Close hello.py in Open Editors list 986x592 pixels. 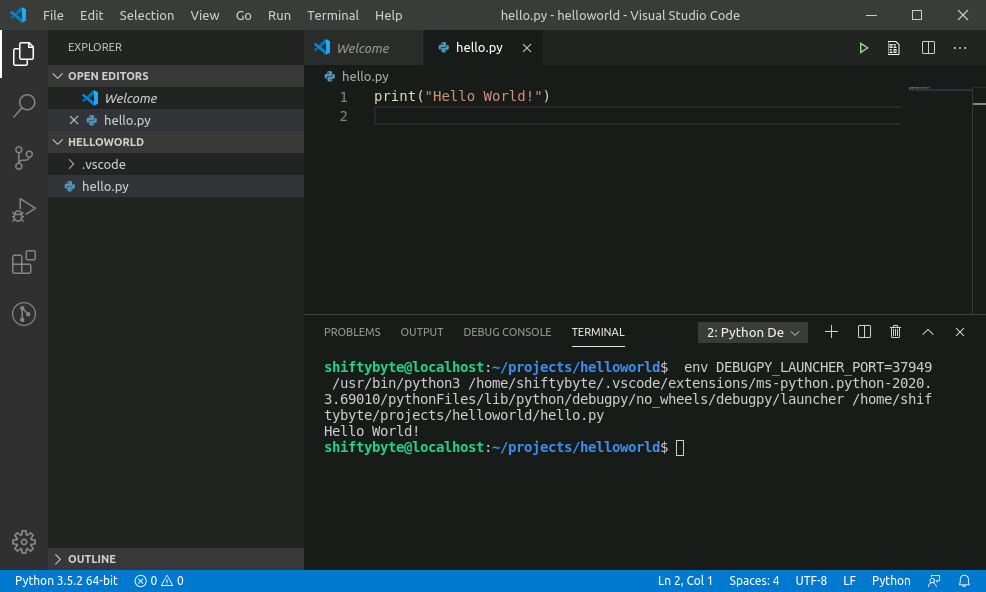[x=74, y=120]
